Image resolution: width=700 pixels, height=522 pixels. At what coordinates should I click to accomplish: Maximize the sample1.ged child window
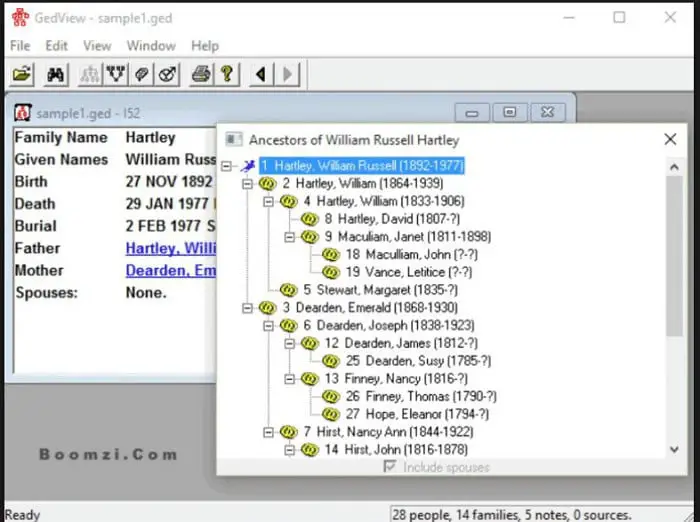(x=509, y=113)
